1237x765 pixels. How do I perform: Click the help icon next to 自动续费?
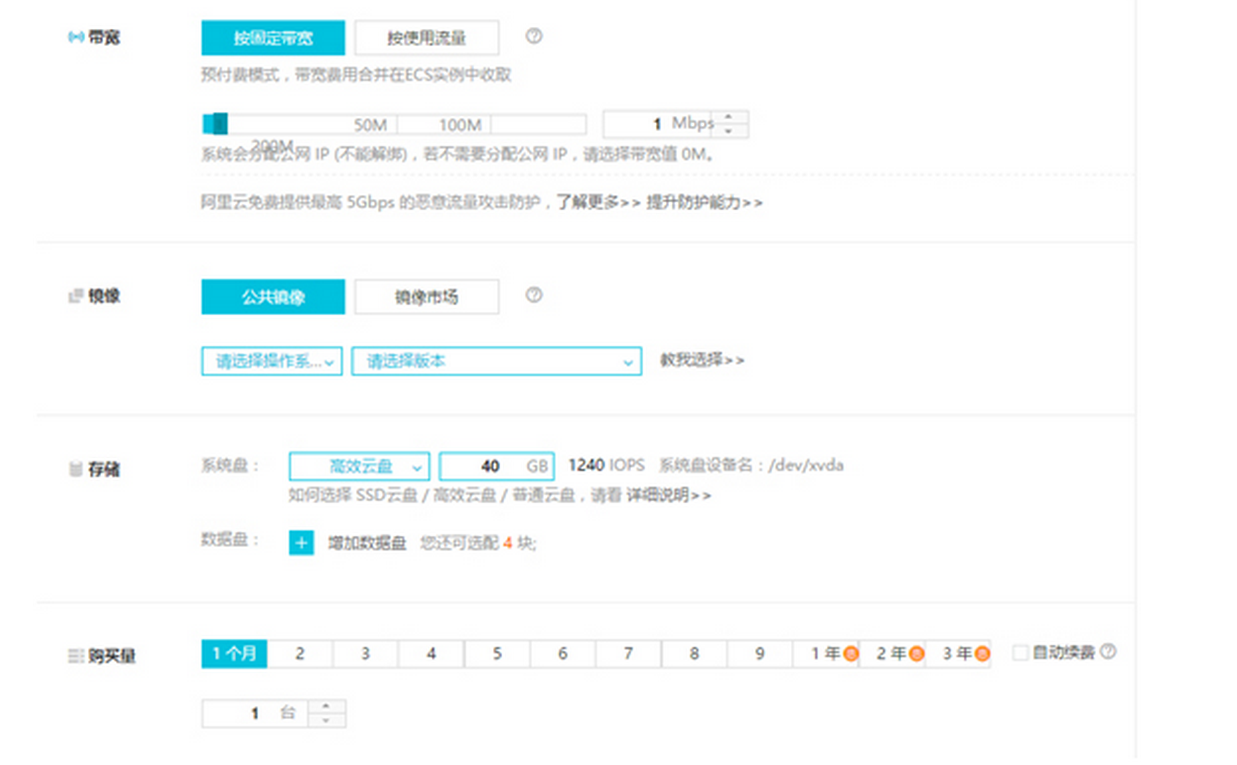tap(1107, 652)
